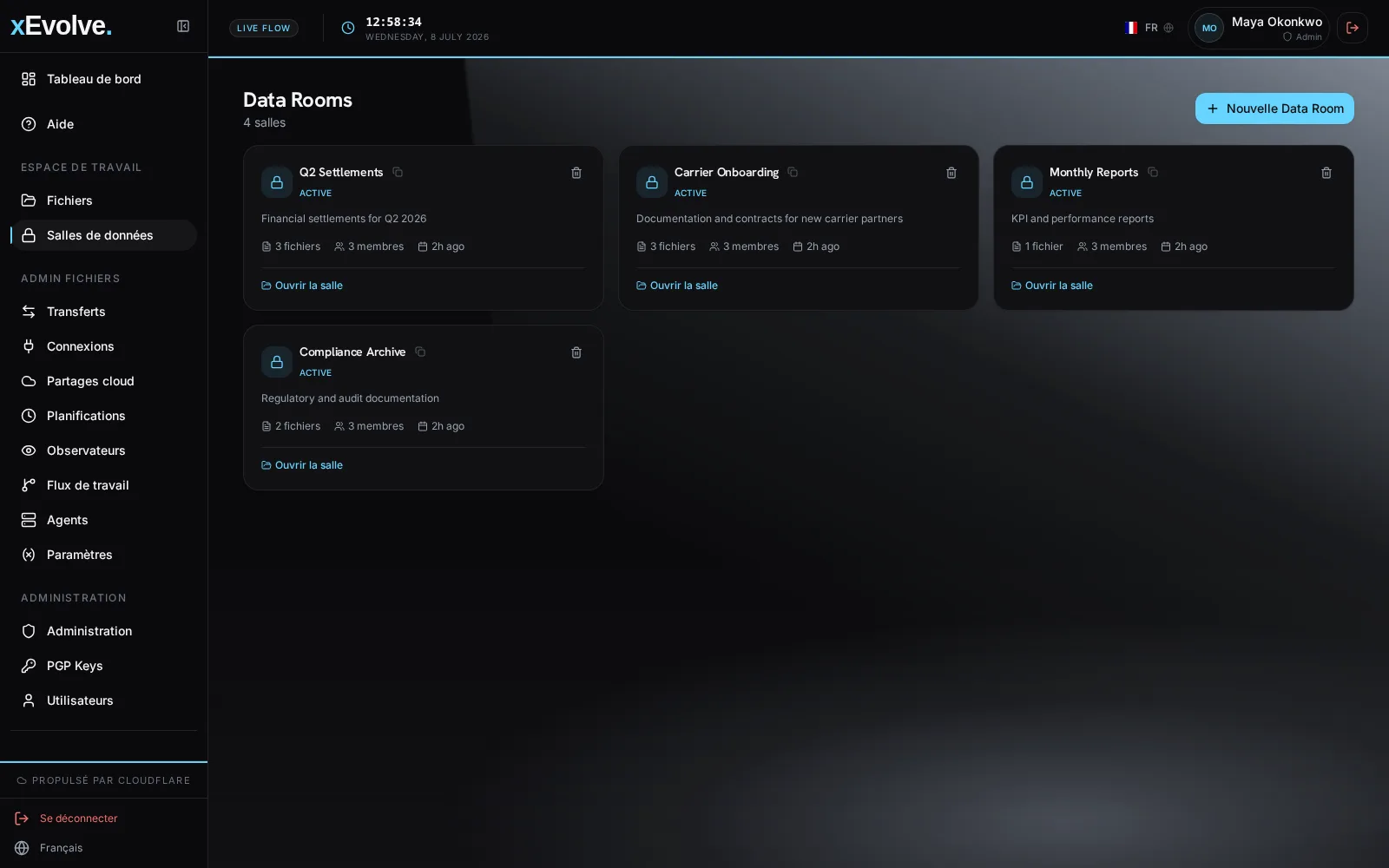The height and width of the screenshot is (868, 1389).
Task: Collapse the sidebar panel icon
Action: pyautogui.click(x=183, y=26)
